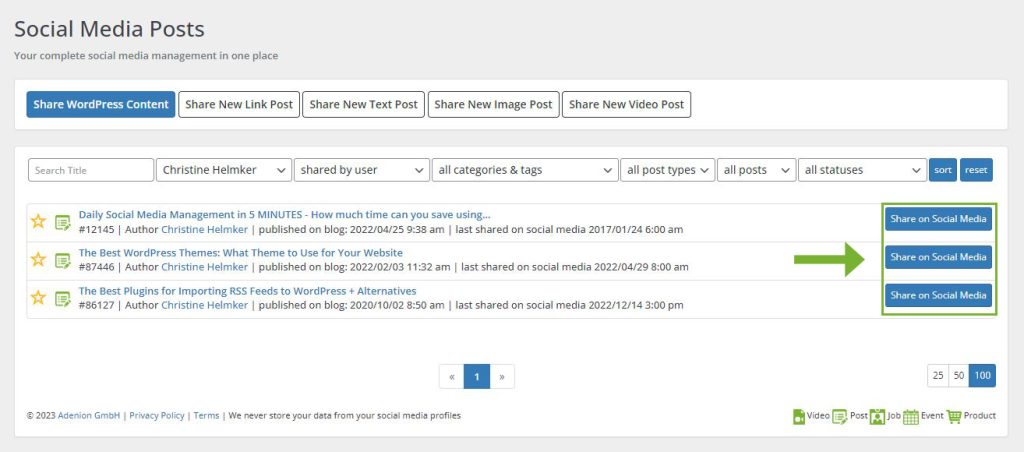This screenshot has width=1024, height=452.
Task: Select Share New Image Post
Action: tap(494, 105)
